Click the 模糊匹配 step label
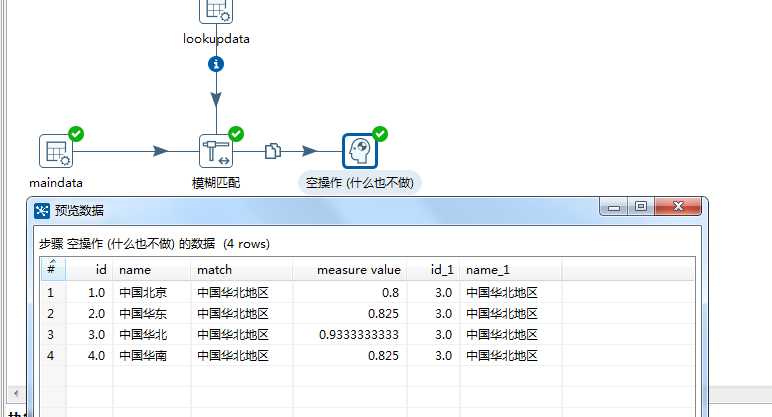 tap(216, 183)
